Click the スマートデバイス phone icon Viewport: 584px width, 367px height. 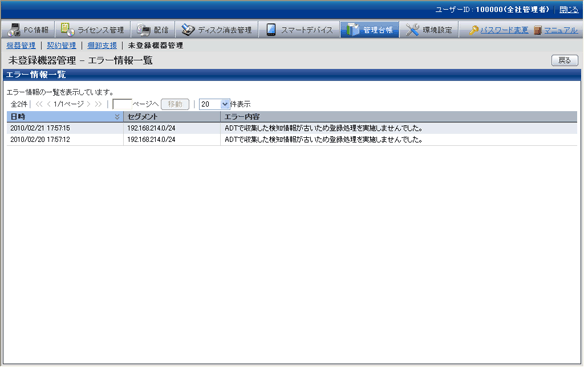coord(271,30)
